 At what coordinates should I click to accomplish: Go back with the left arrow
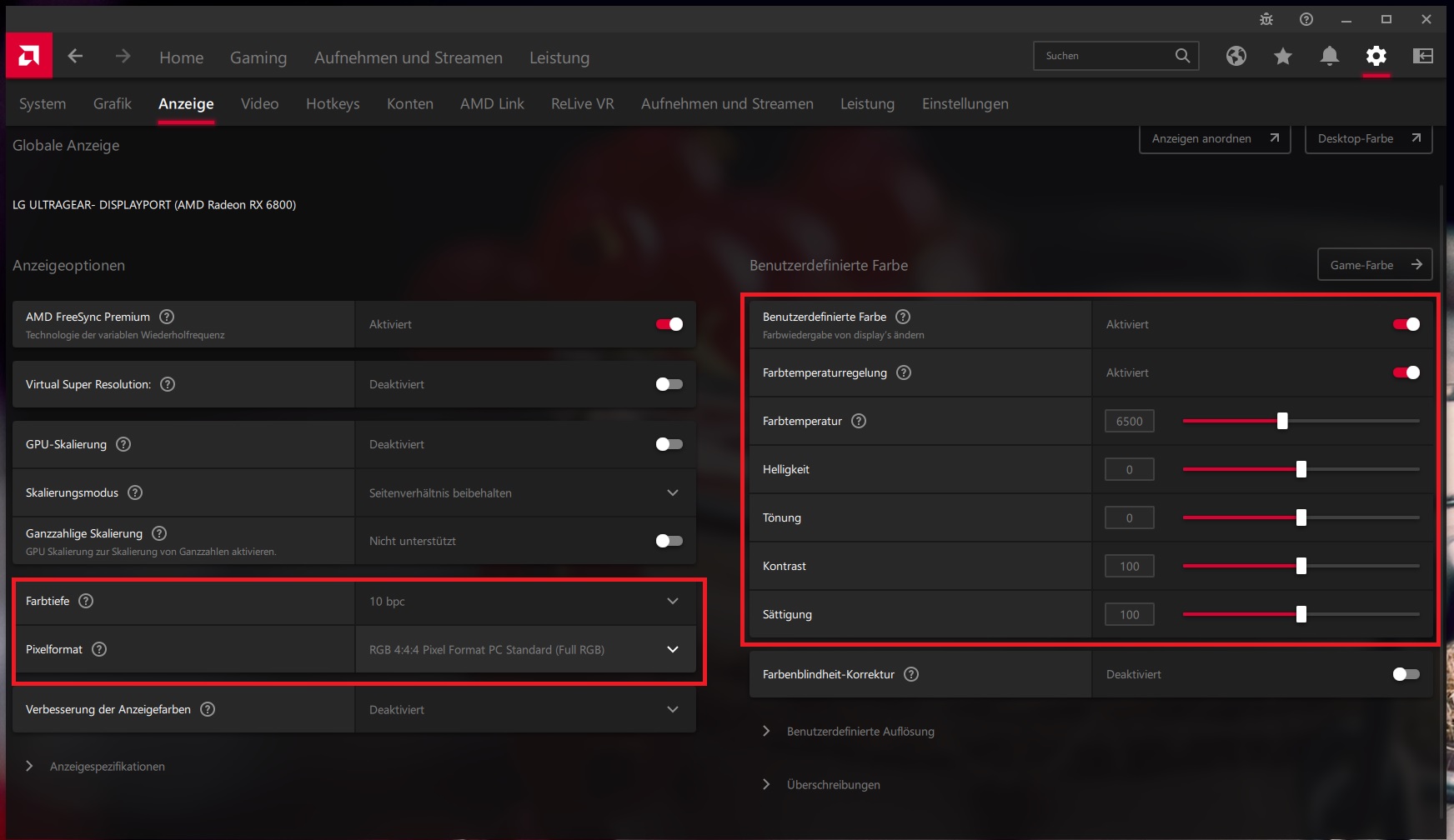75,56
